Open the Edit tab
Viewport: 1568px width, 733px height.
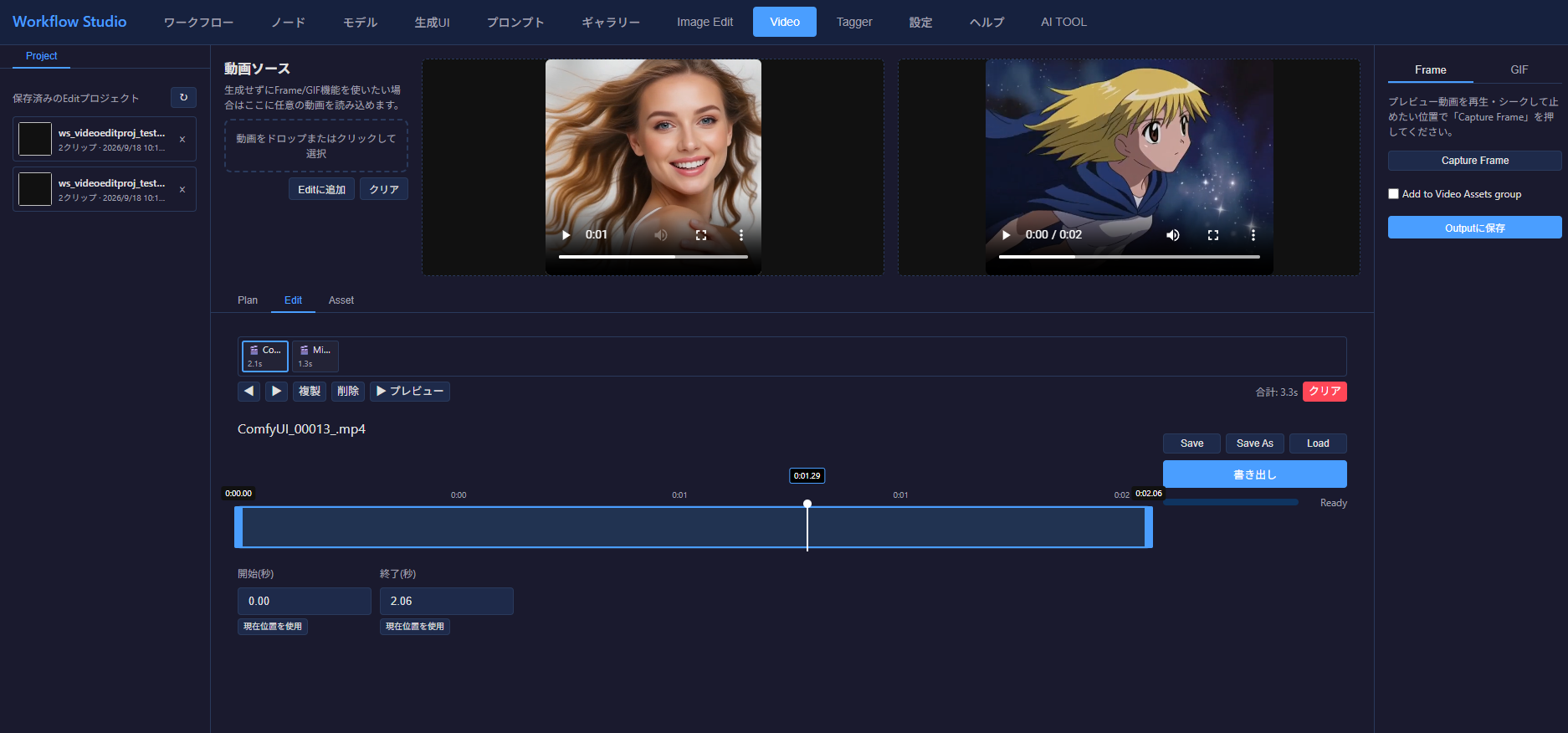point(293,300)
